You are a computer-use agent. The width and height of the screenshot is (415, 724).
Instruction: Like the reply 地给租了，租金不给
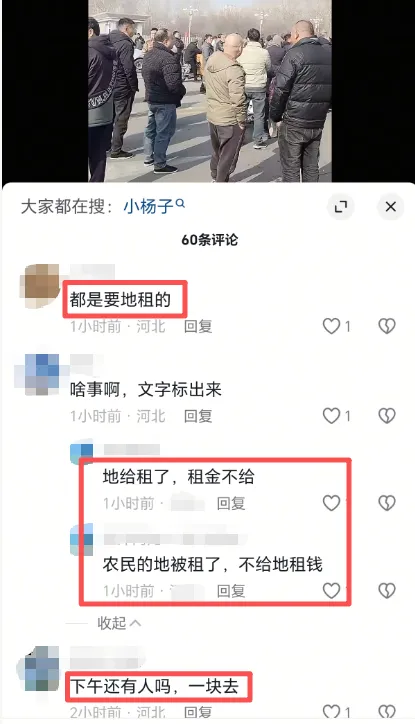[x=331, y=503]
